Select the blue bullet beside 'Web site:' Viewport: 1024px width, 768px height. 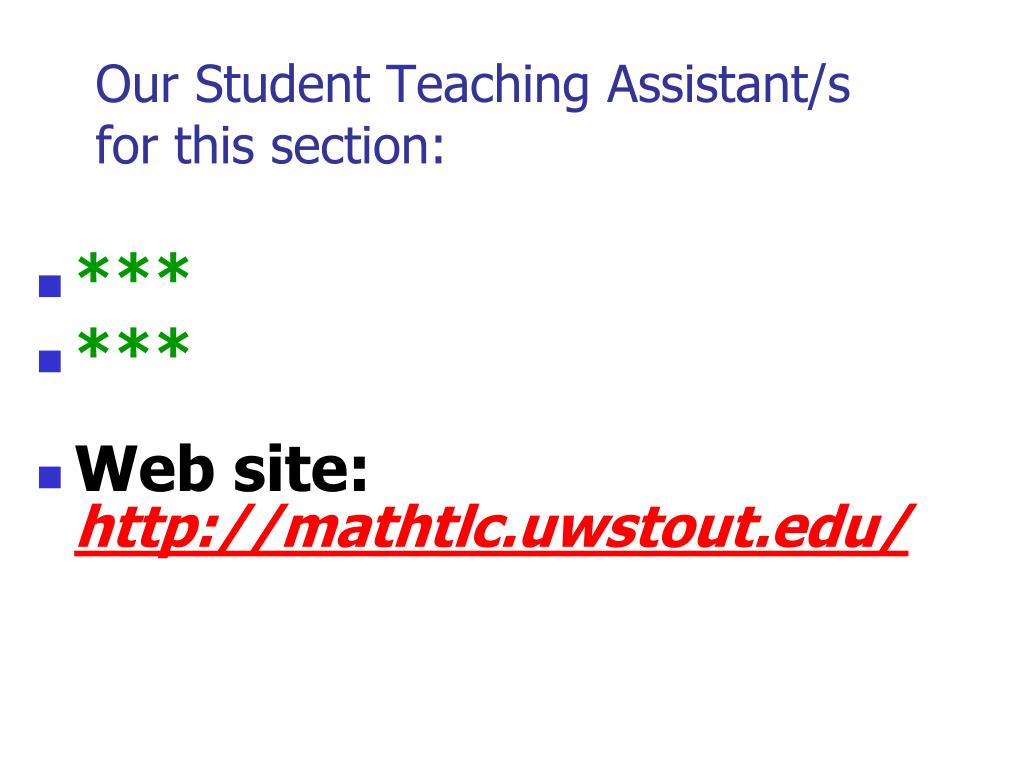pyautogui.click(x=50, y=477)
